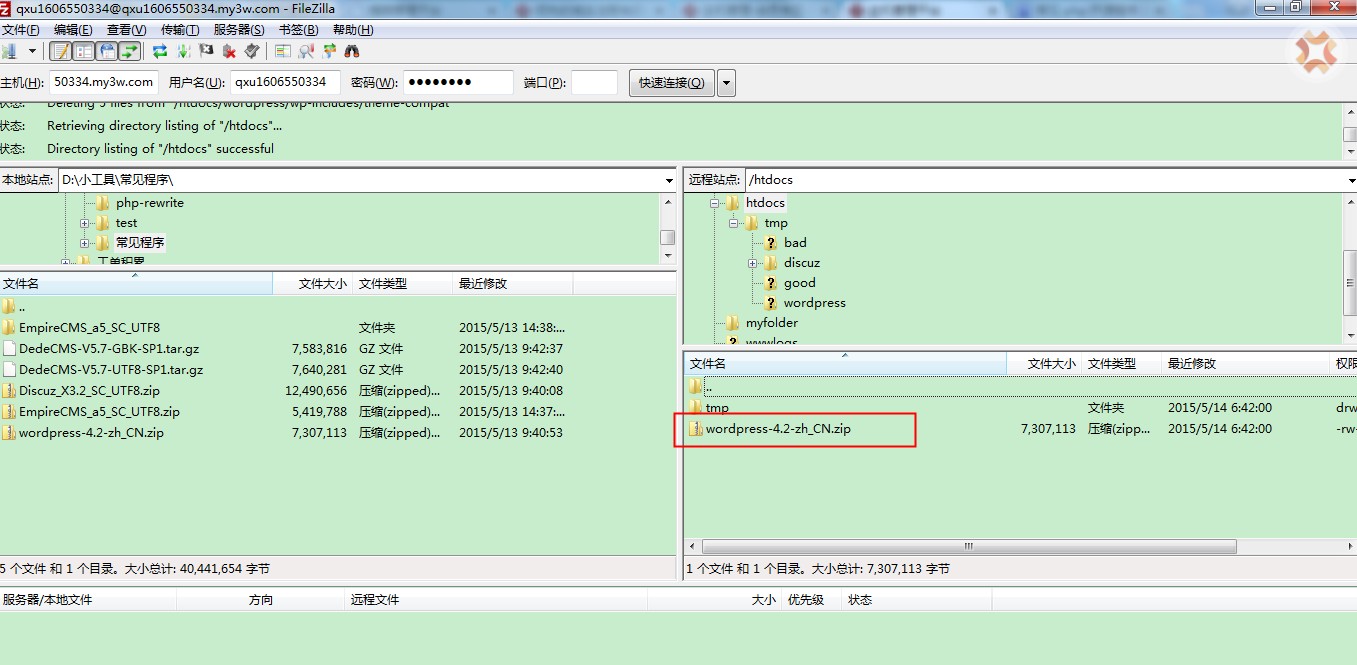This screenshot has height=665, width=1357.
Task: Expand the test folder in local tree
Action: pos(85,223)
